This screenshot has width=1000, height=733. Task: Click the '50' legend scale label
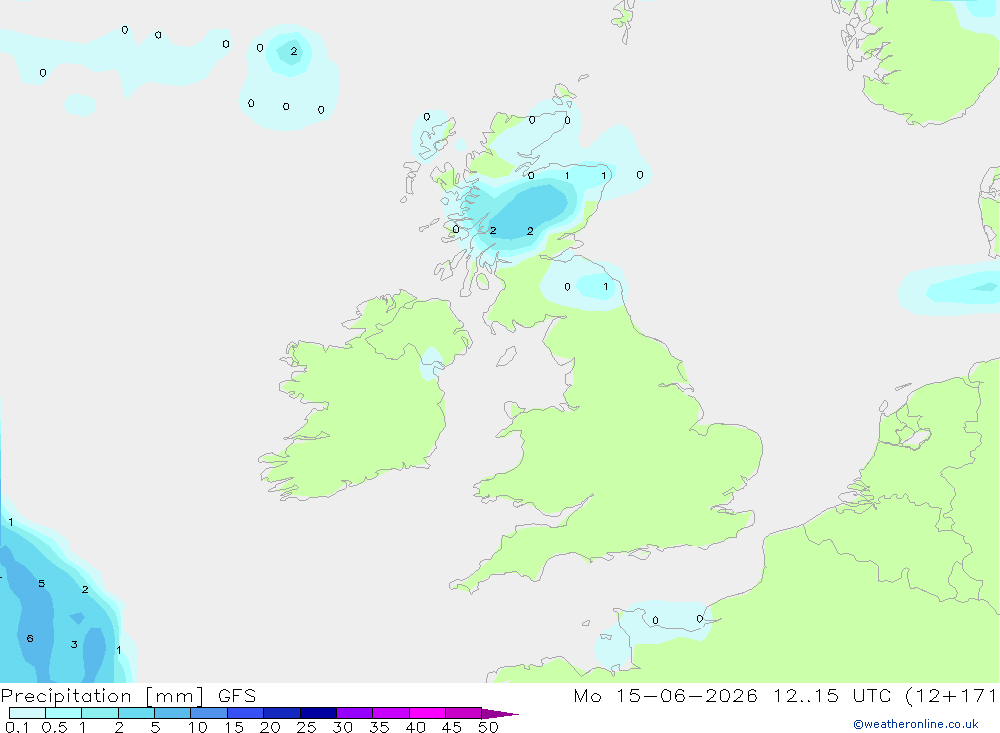coord(489,727)
